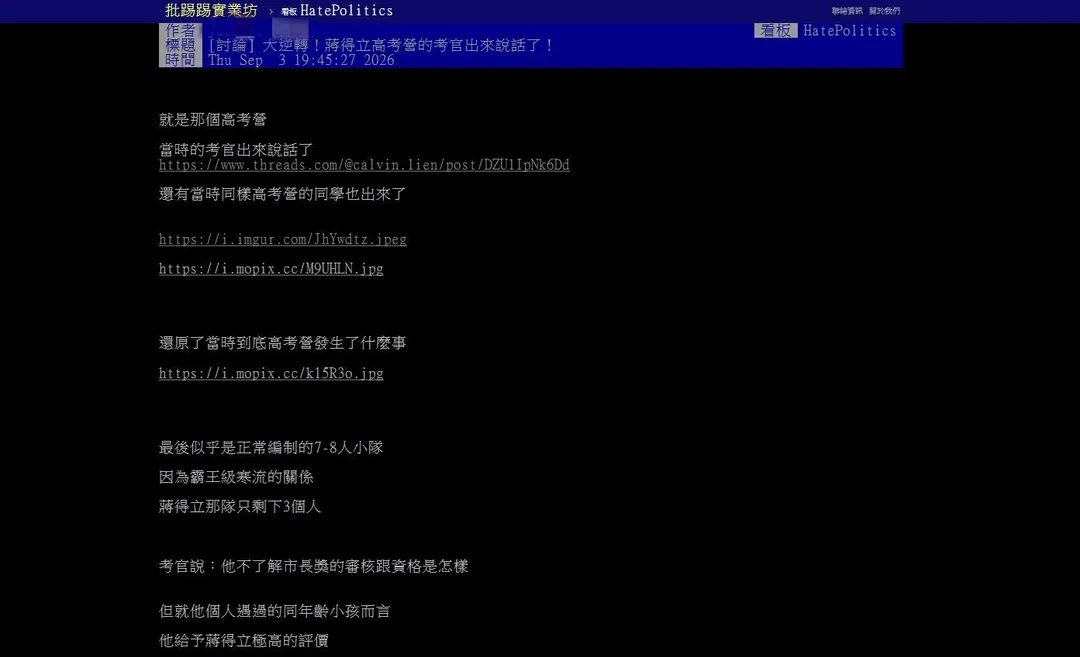Click the line 但就他個人遇過的同年齡小孩而言
The width and height of the screenshot is (1080, 657).
275,611
